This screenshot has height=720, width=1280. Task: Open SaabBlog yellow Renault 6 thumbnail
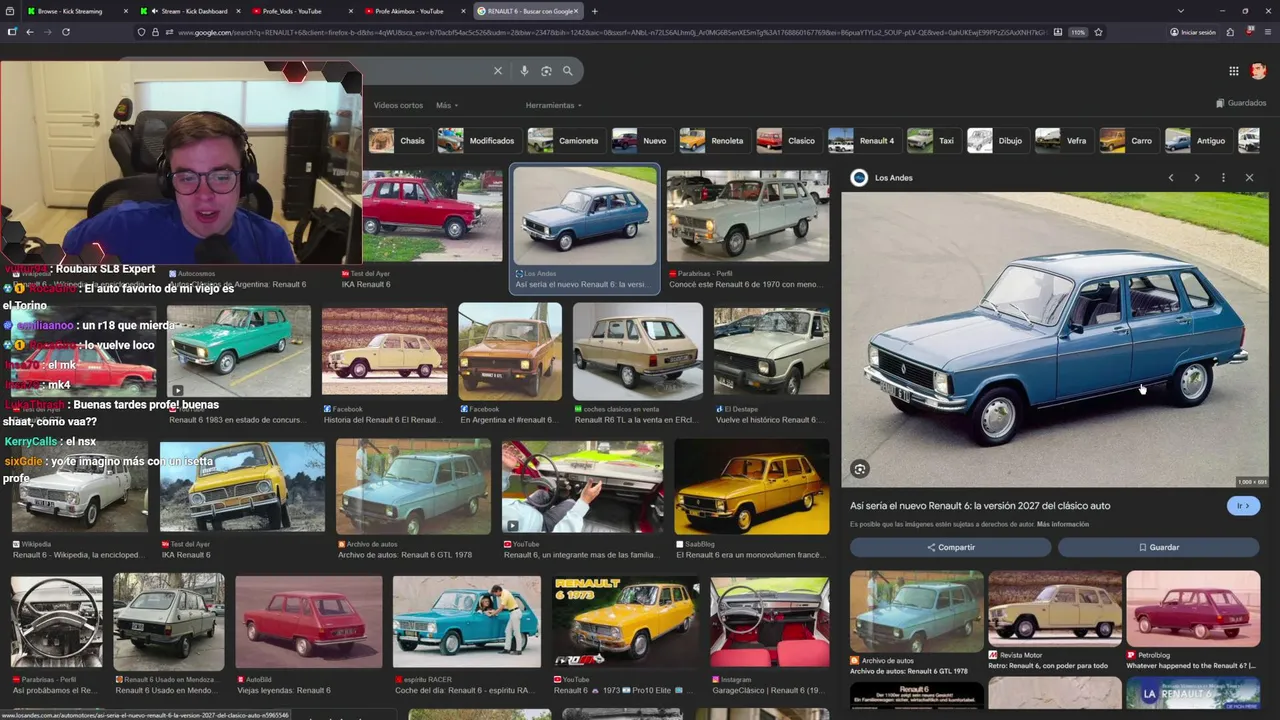pyautogui.click(x=752, y=487)
